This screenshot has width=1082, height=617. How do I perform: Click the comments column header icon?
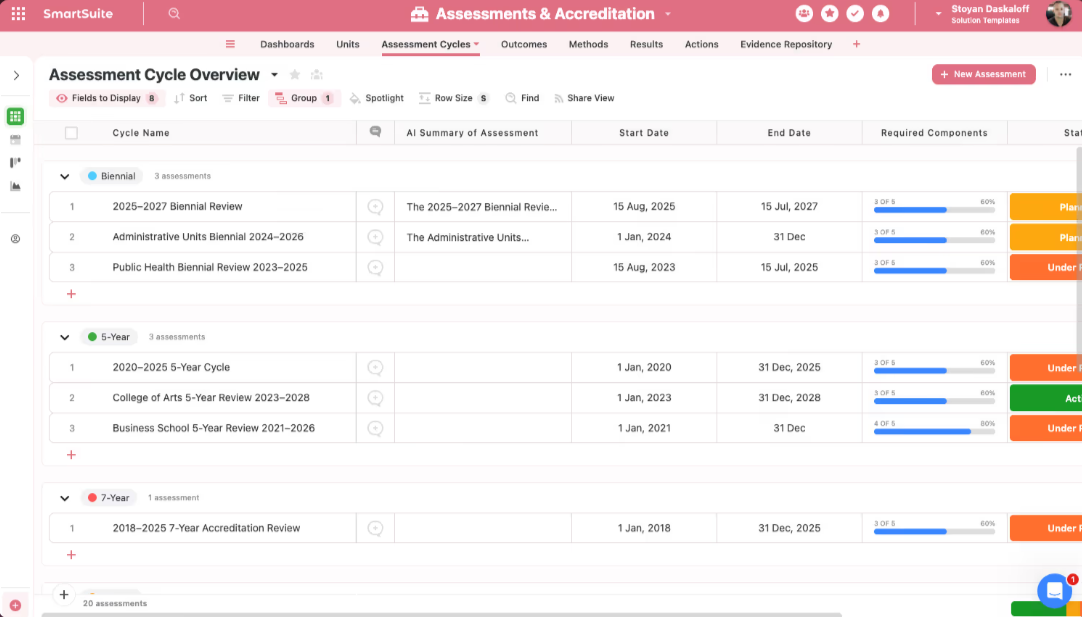(x=375, y=132)
